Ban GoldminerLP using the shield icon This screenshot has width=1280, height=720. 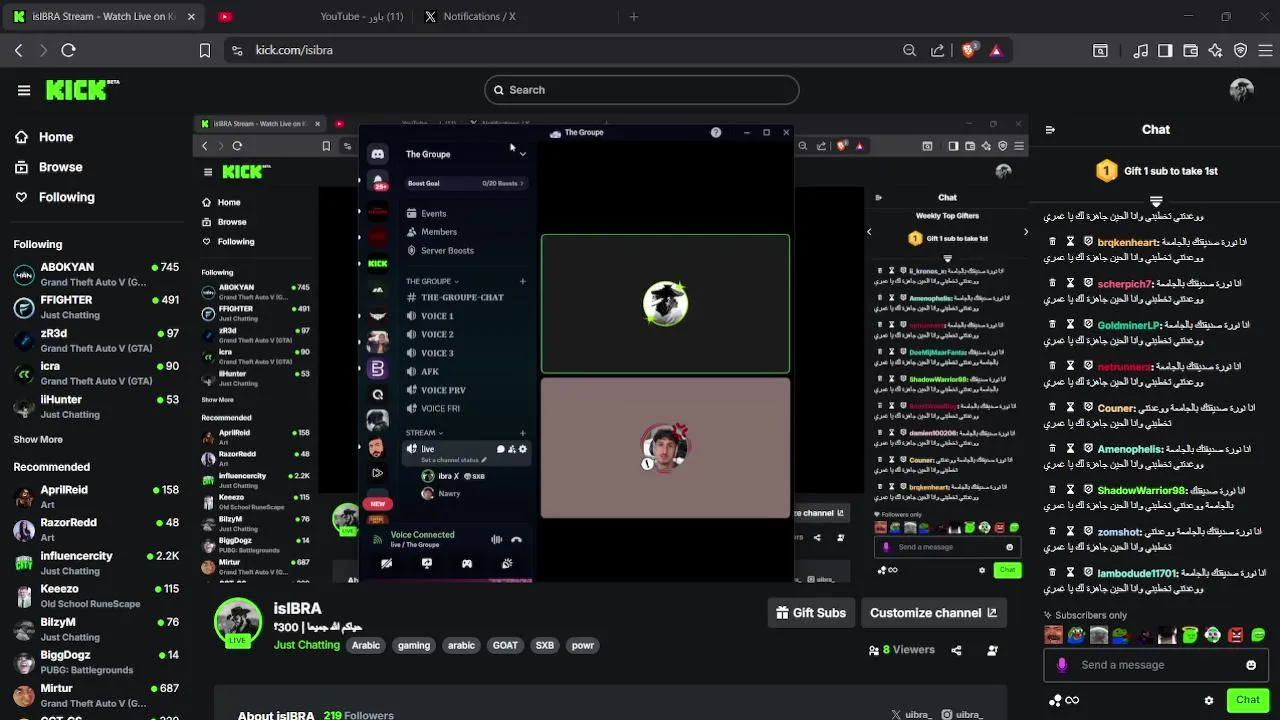pyautogui.click(x=1088, y=325)
